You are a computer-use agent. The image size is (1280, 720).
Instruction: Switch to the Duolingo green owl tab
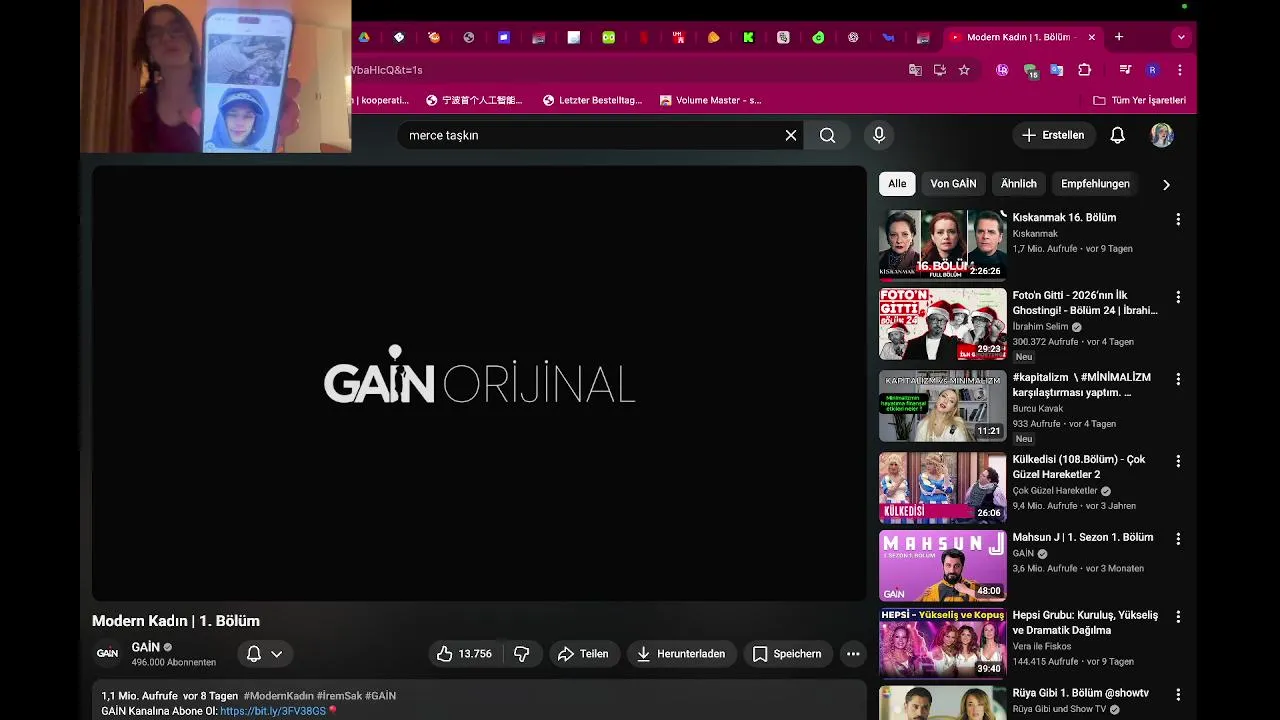[608, 37]
